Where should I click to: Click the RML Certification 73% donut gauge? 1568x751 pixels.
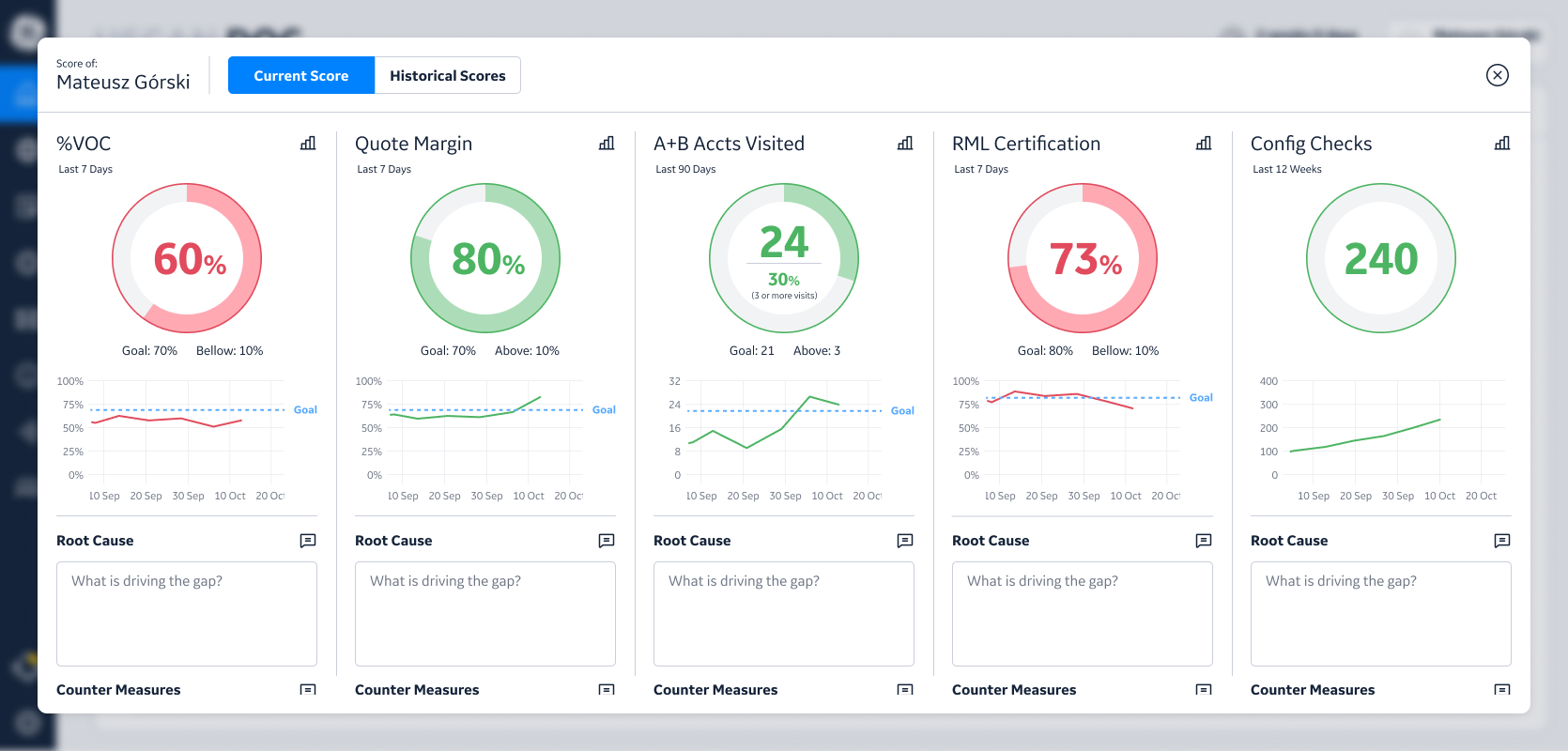[1083, 258]
